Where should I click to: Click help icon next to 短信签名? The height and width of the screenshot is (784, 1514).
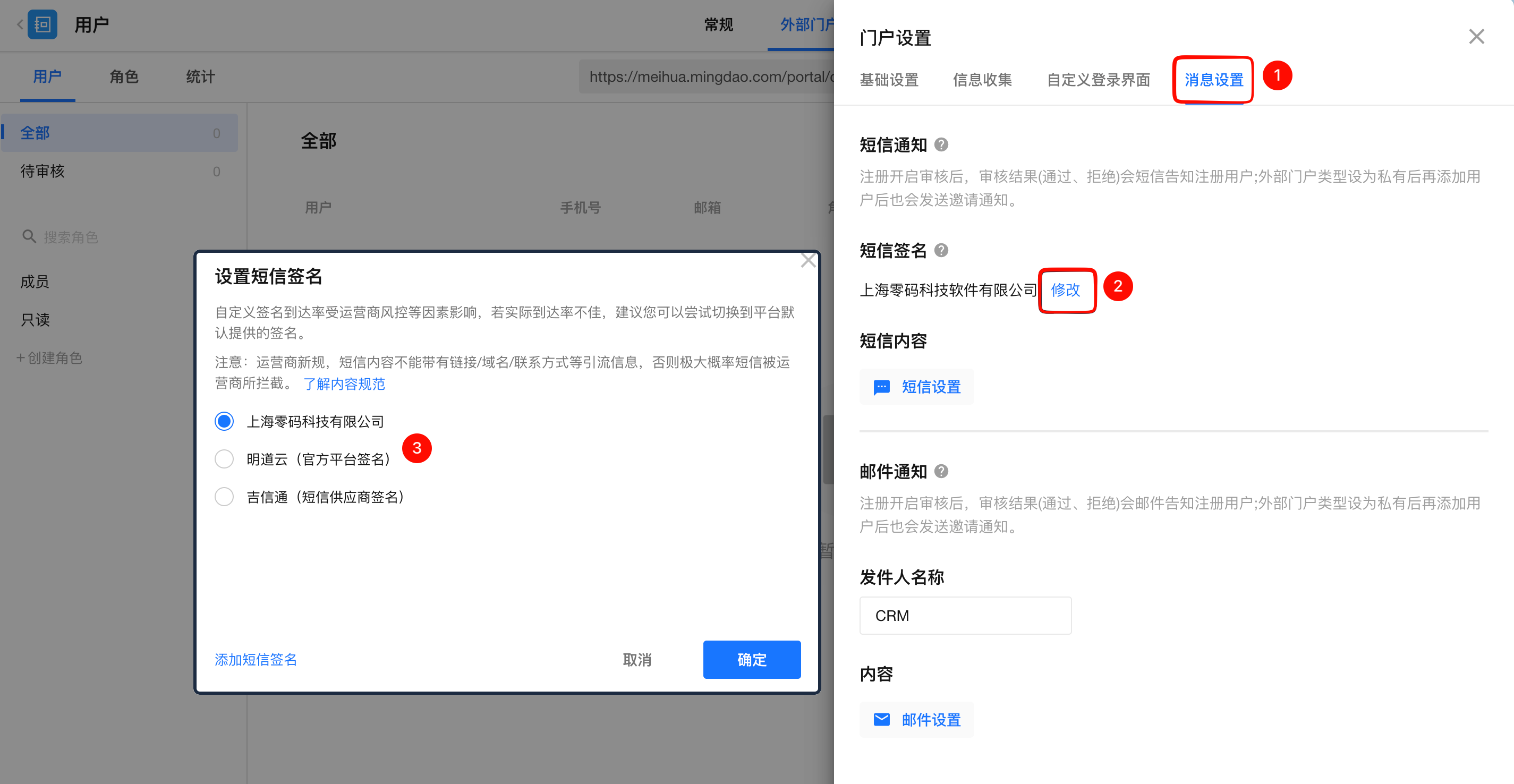point(941,250)
